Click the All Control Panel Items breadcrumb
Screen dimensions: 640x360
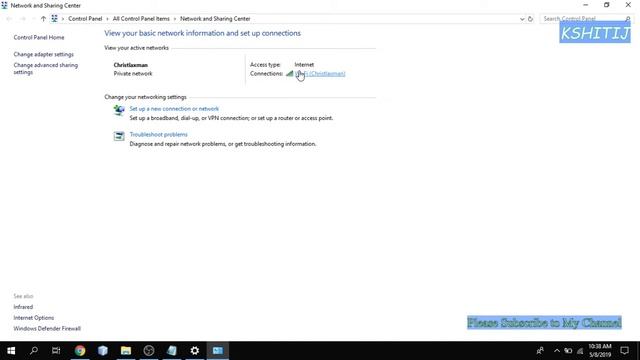click(141, 19)
